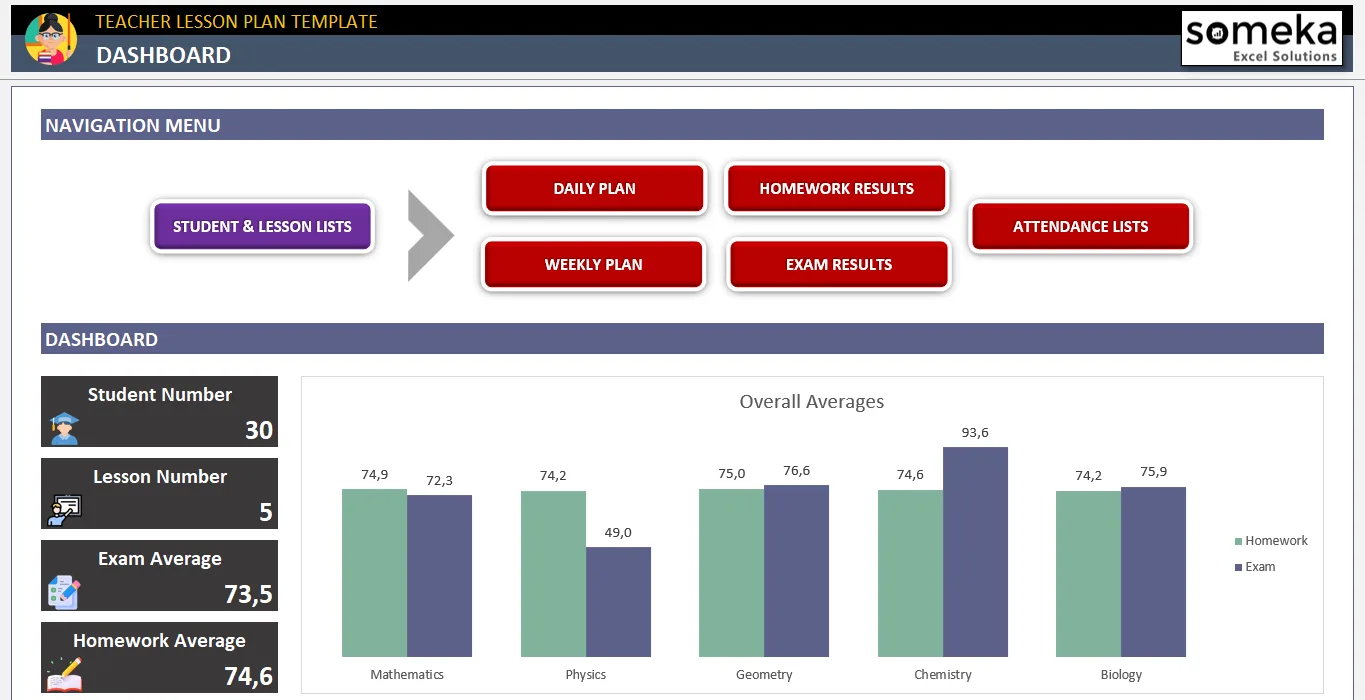Click the teacher whiteboard icon under Lesson Number
The height and width of the screenshot is (700, 1365).
[65, 510]
